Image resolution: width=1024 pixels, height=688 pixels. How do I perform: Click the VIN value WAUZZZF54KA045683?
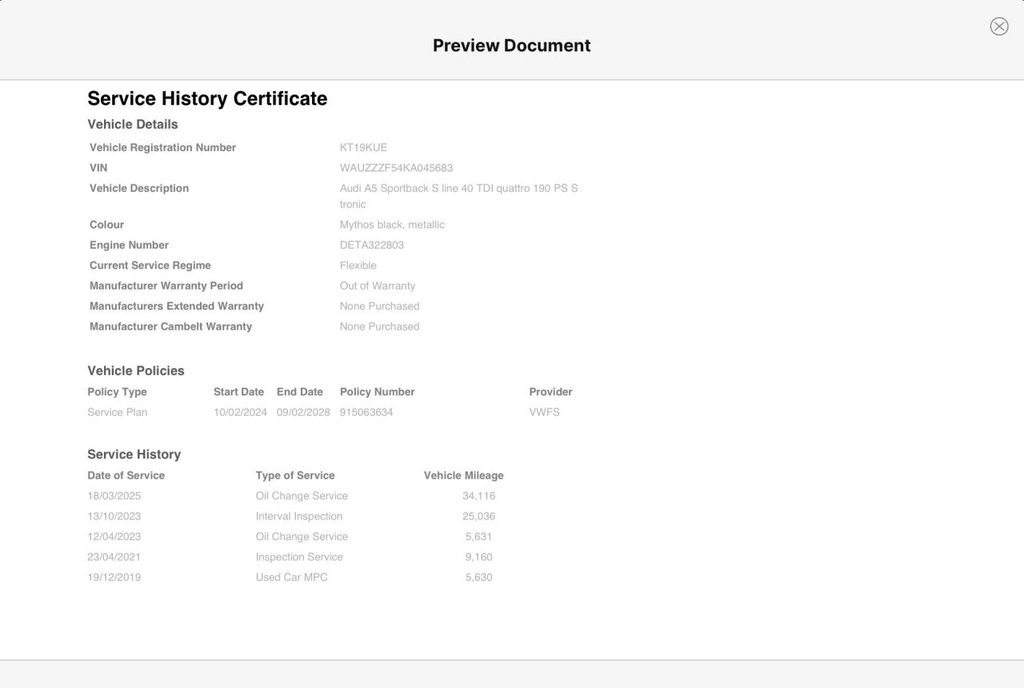[x=396, y=168]
